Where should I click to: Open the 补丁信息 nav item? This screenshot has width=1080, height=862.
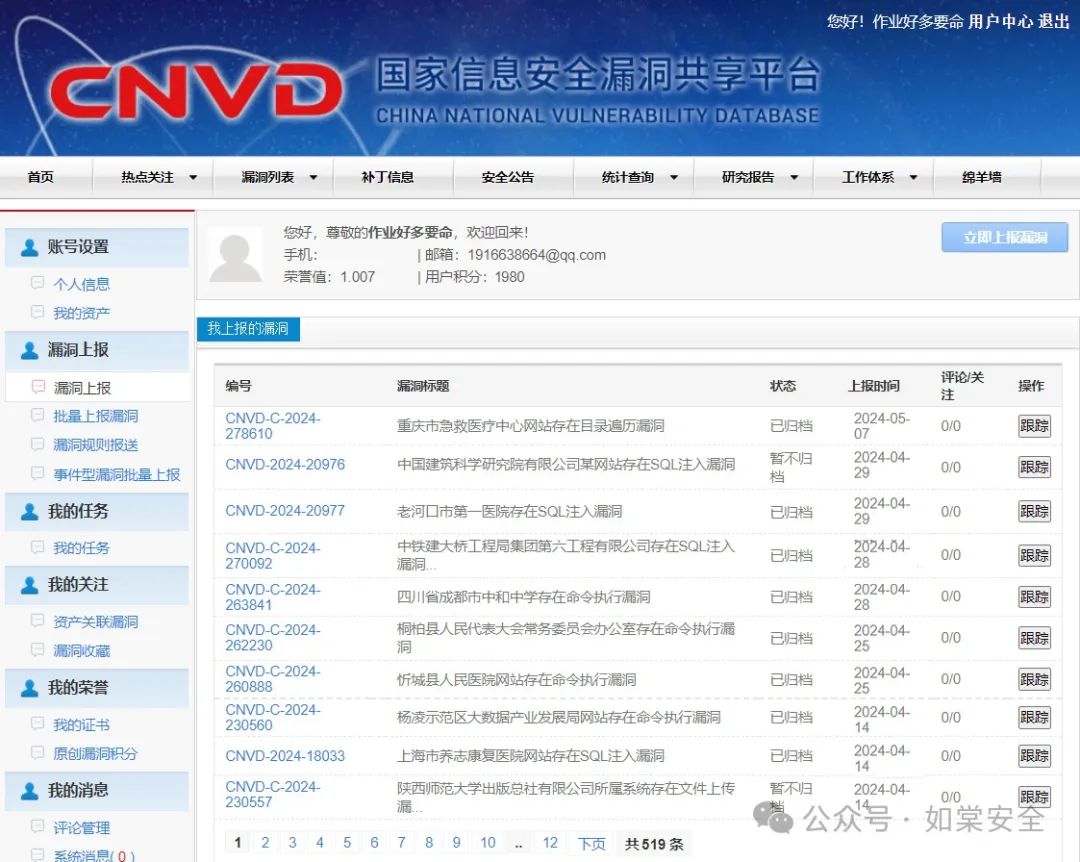pyautogui.click(x=388, y=178)
